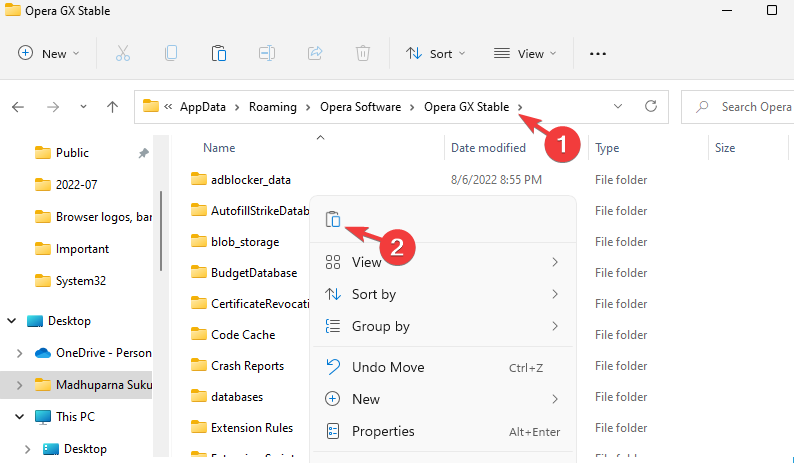Open the New dropdown button
The image size is (794, 463).
pos(49,53)
